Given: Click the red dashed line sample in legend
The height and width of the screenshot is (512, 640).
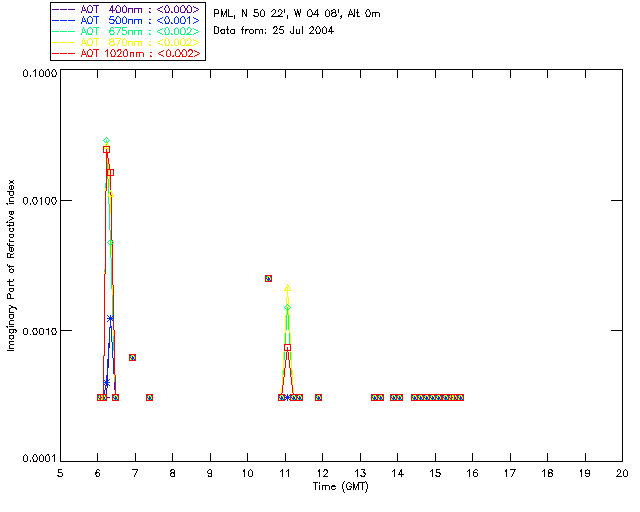Looking at the screenshot, I should click(x=64, y=53).
